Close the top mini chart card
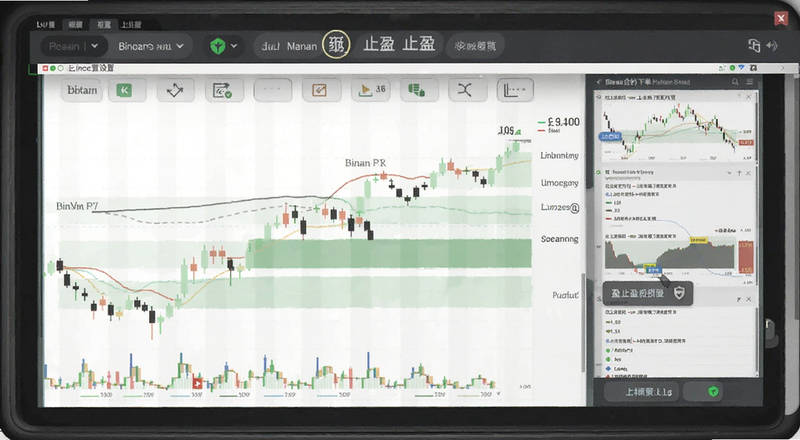800x440 pixels. pyautogui.click(x=748, y=96)
